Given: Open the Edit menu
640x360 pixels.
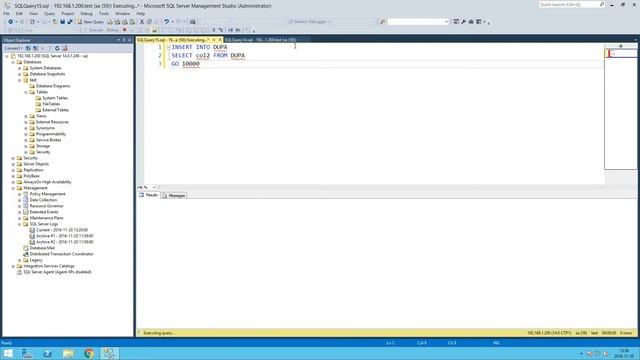Looking at the screenshot, I should (19, 13).
